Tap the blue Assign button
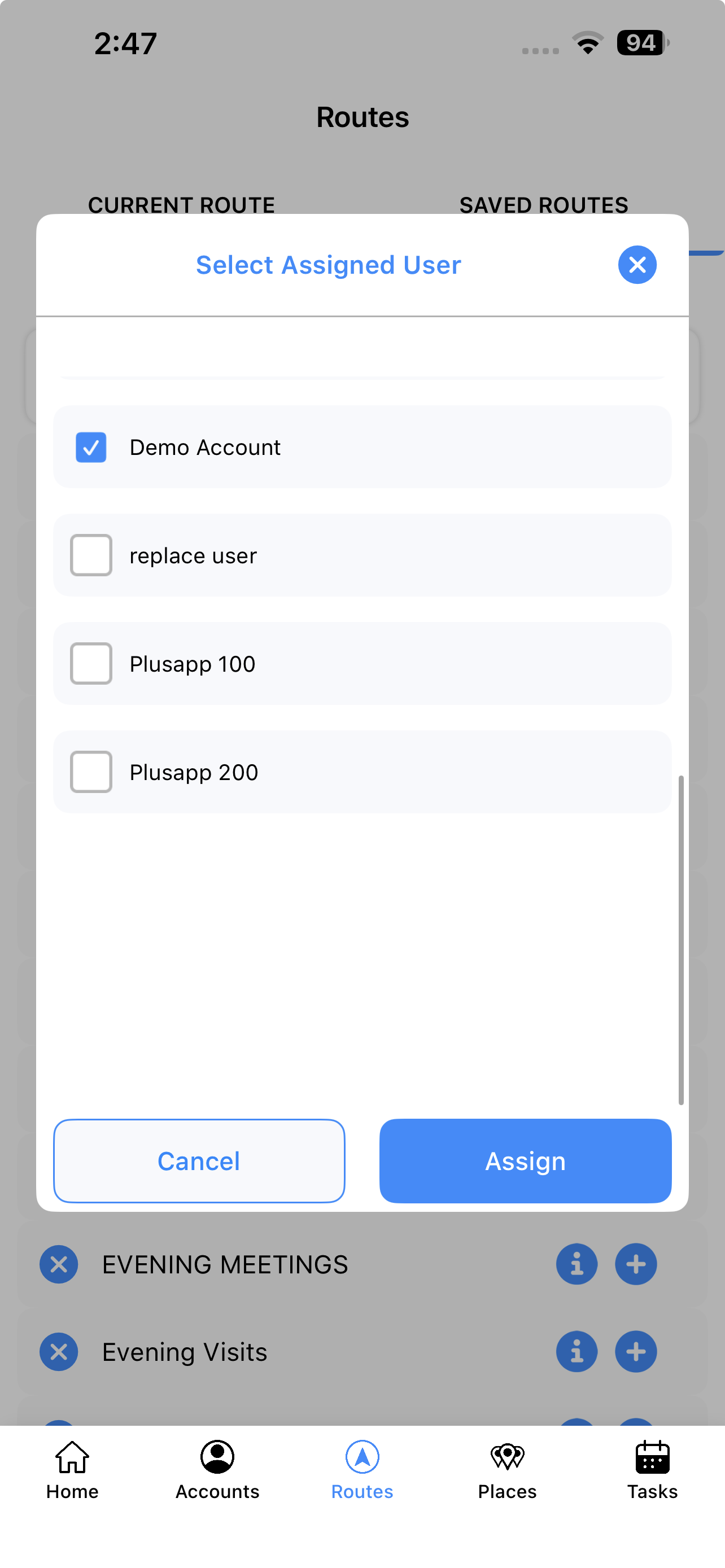This screenshot has width=725, height=1568. tap(525, 1161)
